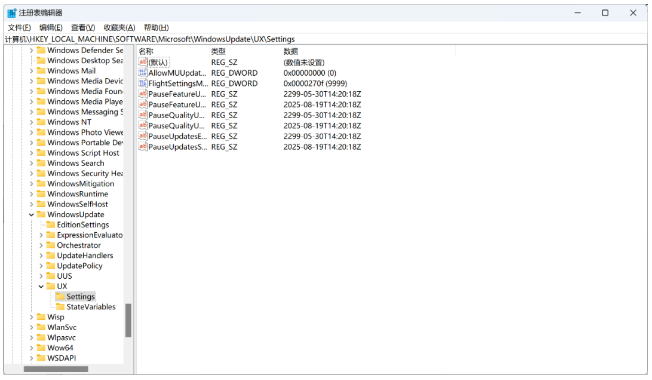Select the WindowsMitigation tree item
Screen dimensions: 652x380
point(81,183)
